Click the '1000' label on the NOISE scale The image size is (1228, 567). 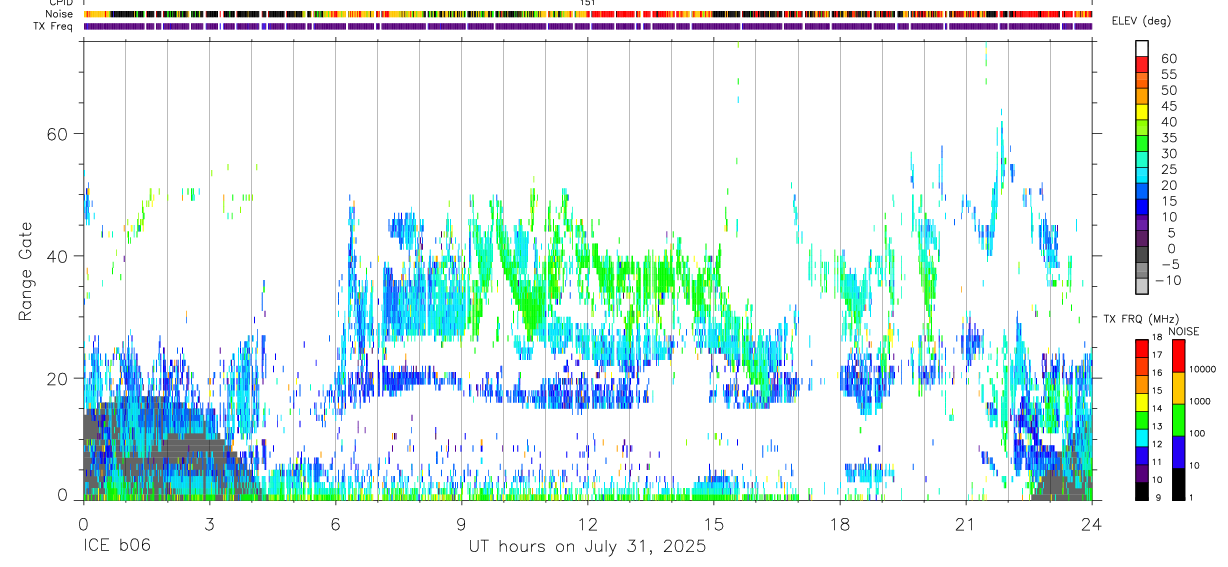point(1200,402)
